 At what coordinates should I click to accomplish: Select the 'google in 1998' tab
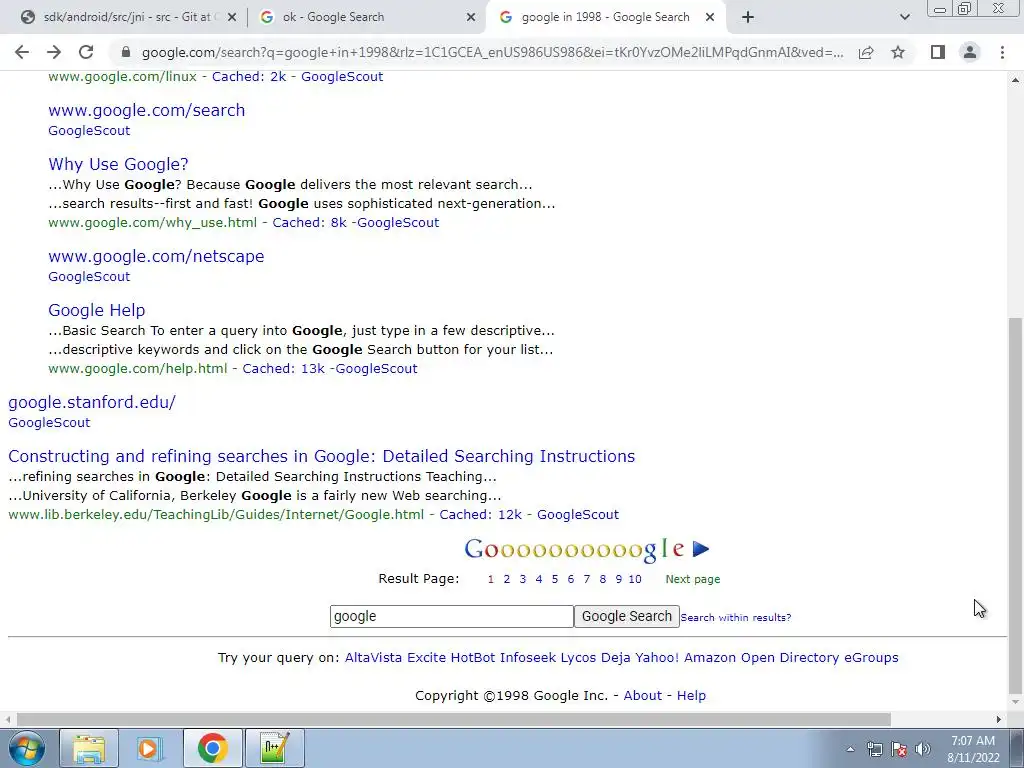(605, 17)
